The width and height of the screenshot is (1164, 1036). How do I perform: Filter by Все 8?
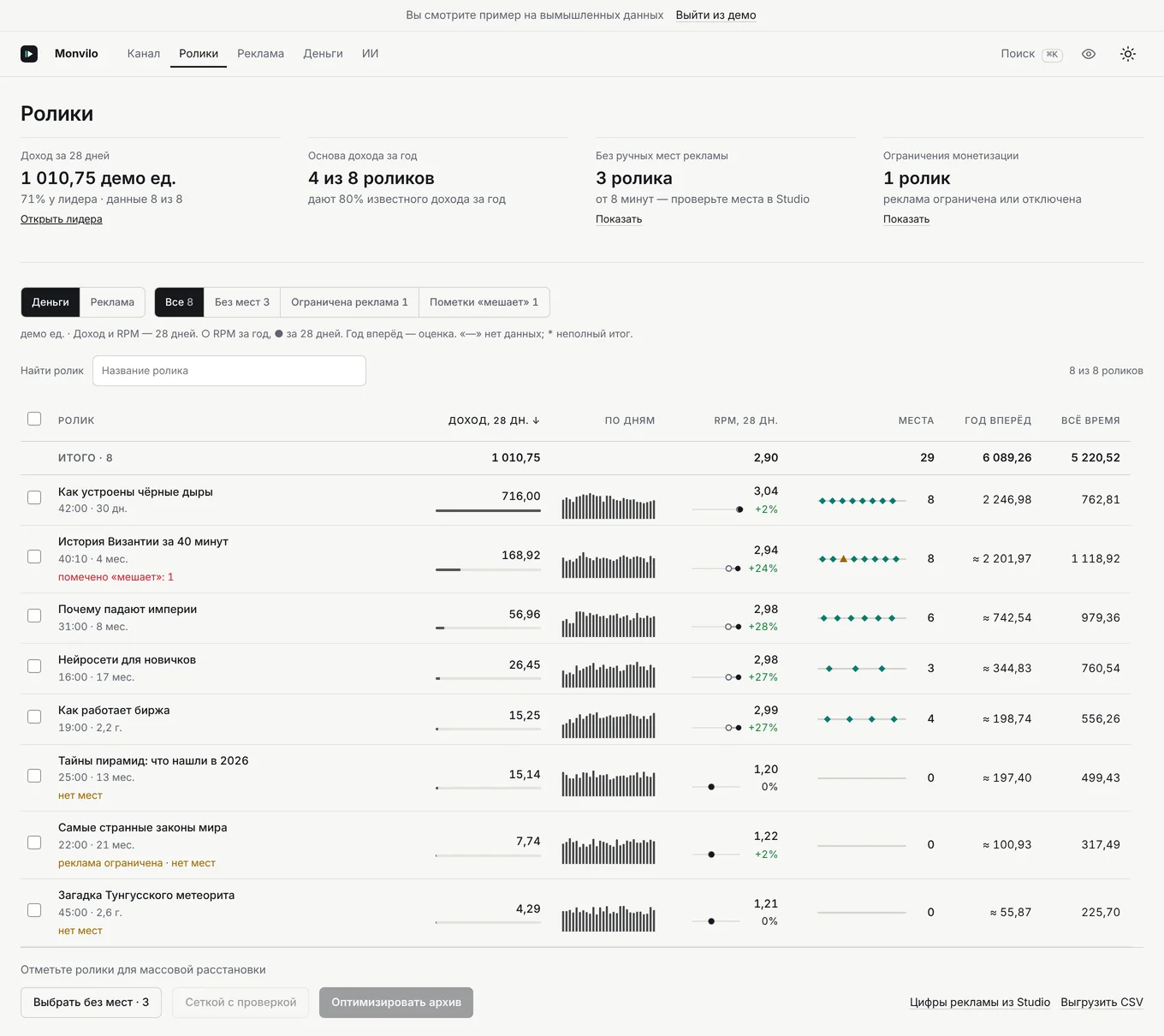tap(179, 302)
